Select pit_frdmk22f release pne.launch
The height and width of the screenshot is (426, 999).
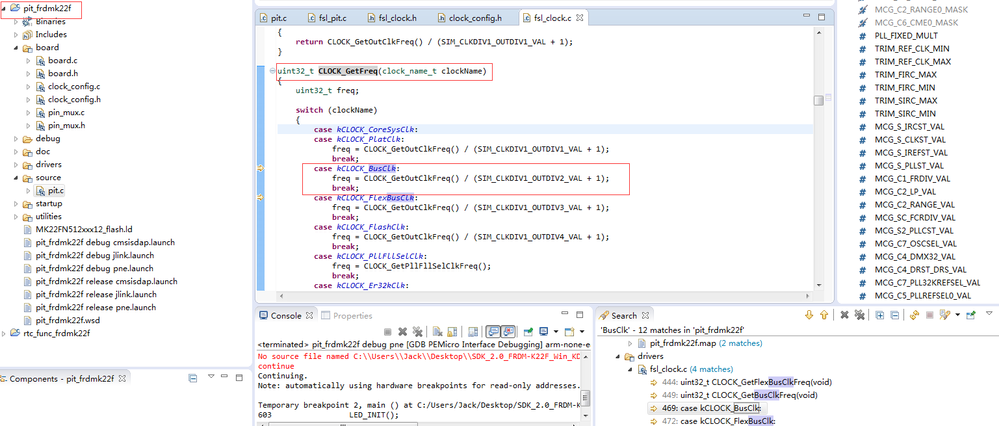[x=96, y=308]
